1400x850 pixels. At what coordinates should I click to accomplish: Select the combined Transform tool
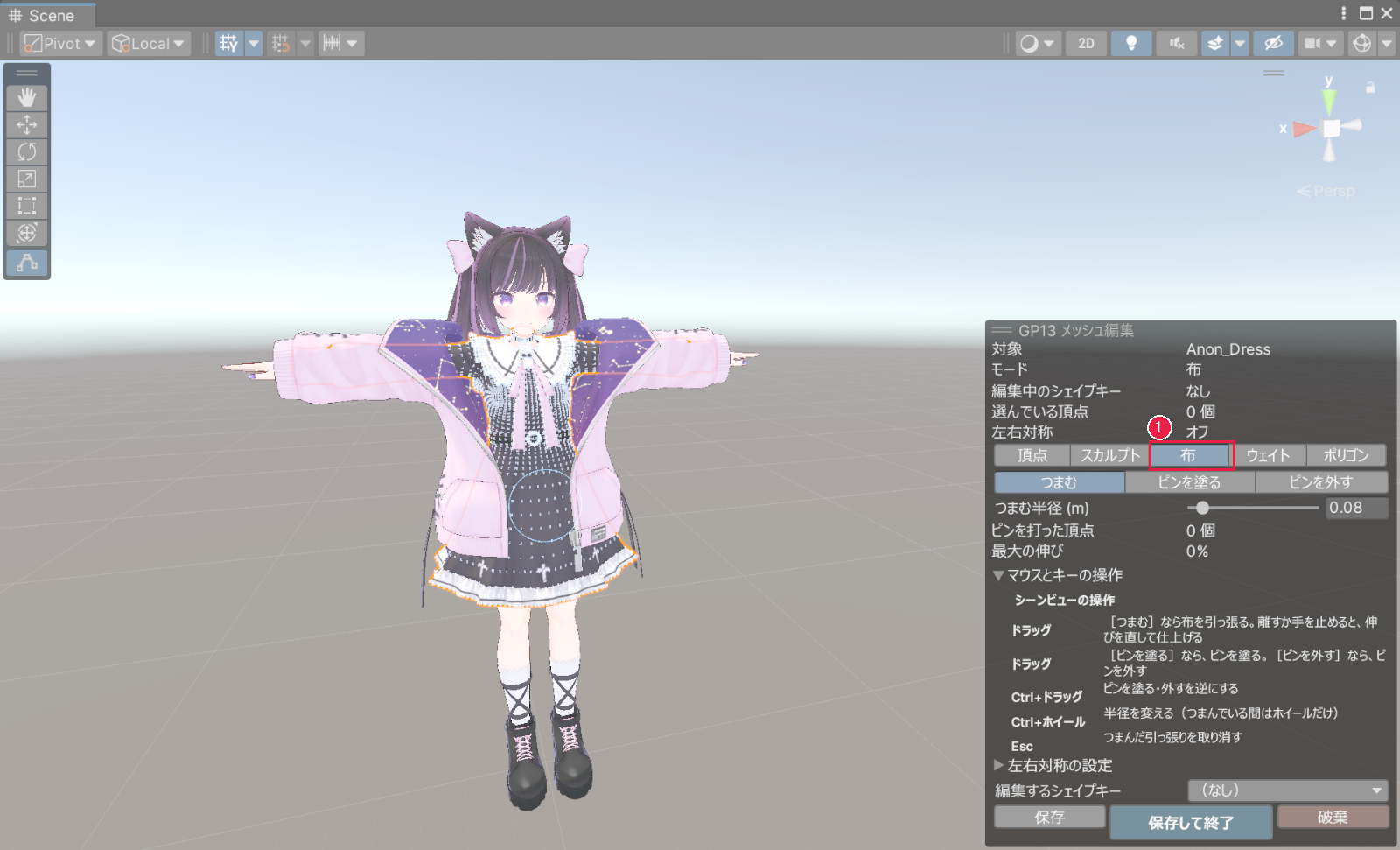pyautogui.click(x=27, y=233)
